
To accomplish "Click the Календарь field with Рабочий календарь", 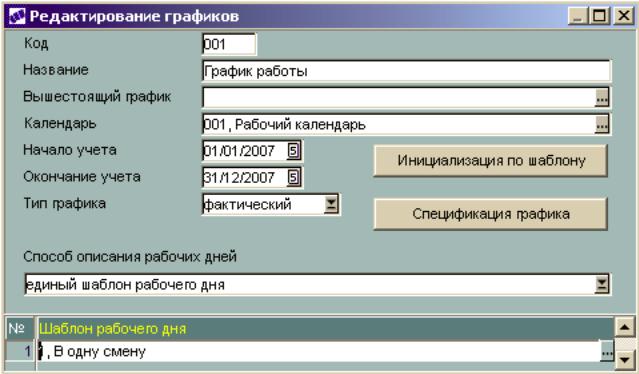I will coord(399,124).
